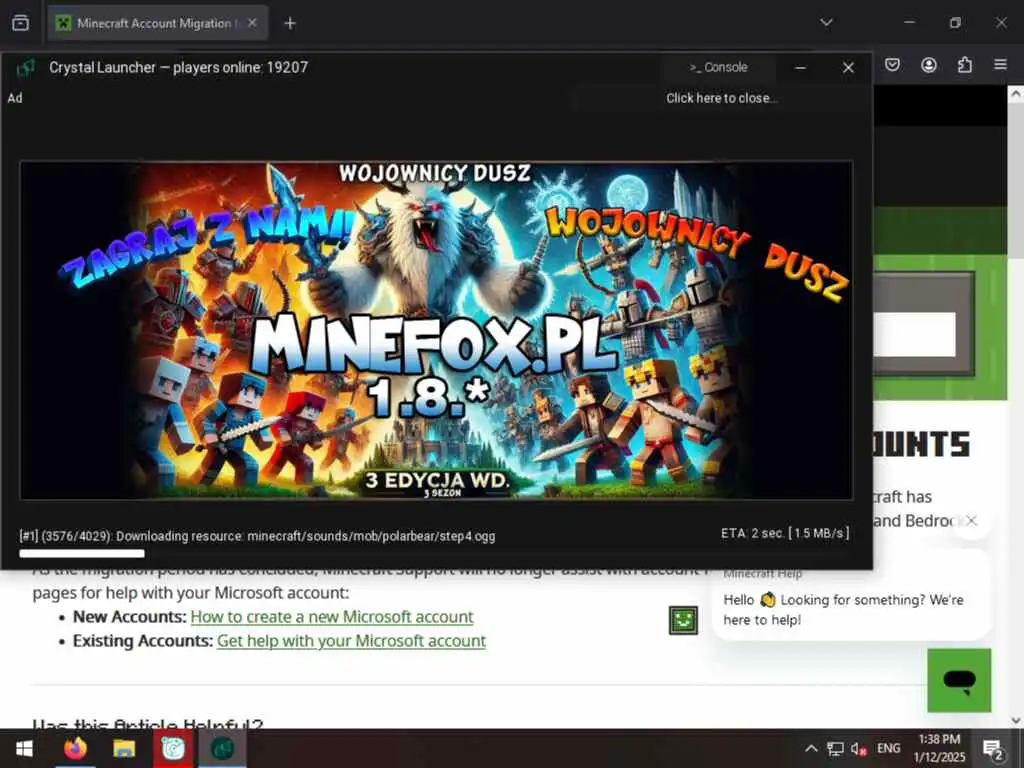This screenshot has height=768, width=1024.
Task: Open the Crystal Launcher Console
Action: pyautogui.click(x=718, y=67)
